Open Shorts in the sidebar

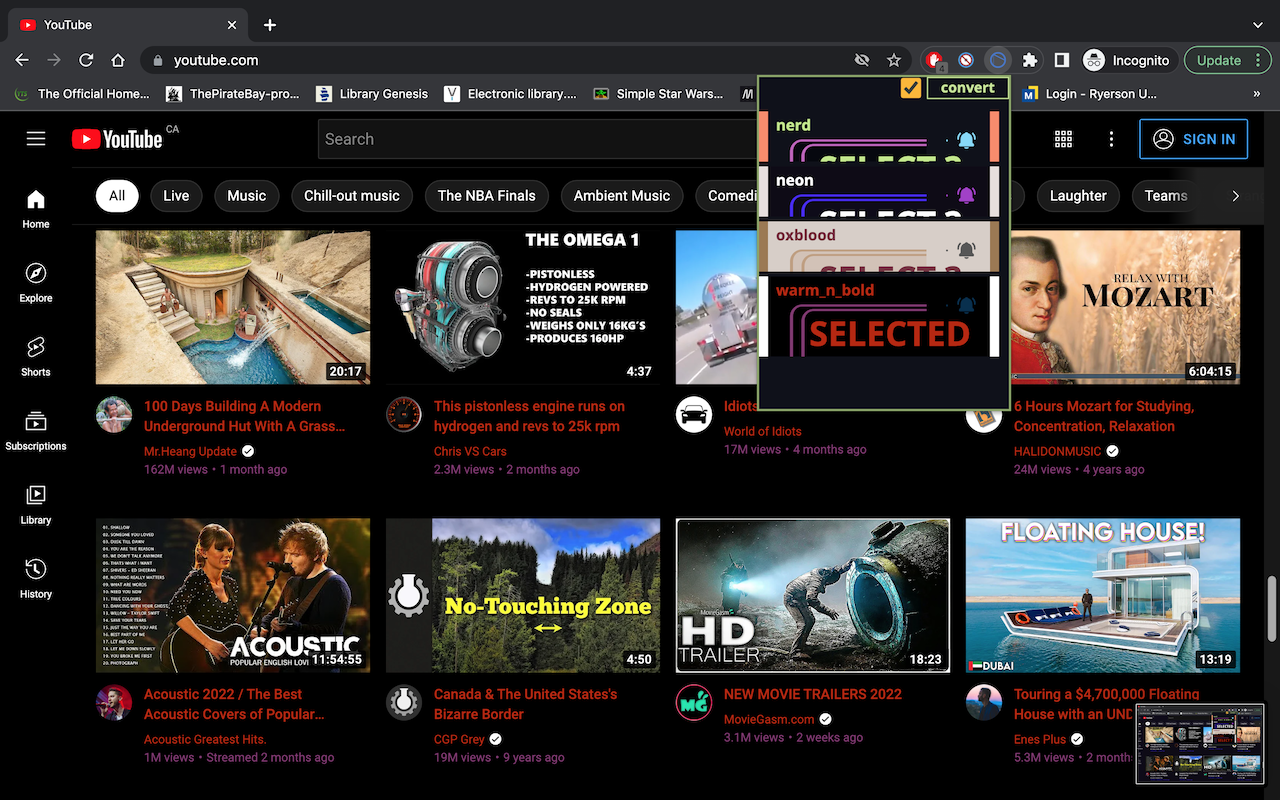click(36, 357)
